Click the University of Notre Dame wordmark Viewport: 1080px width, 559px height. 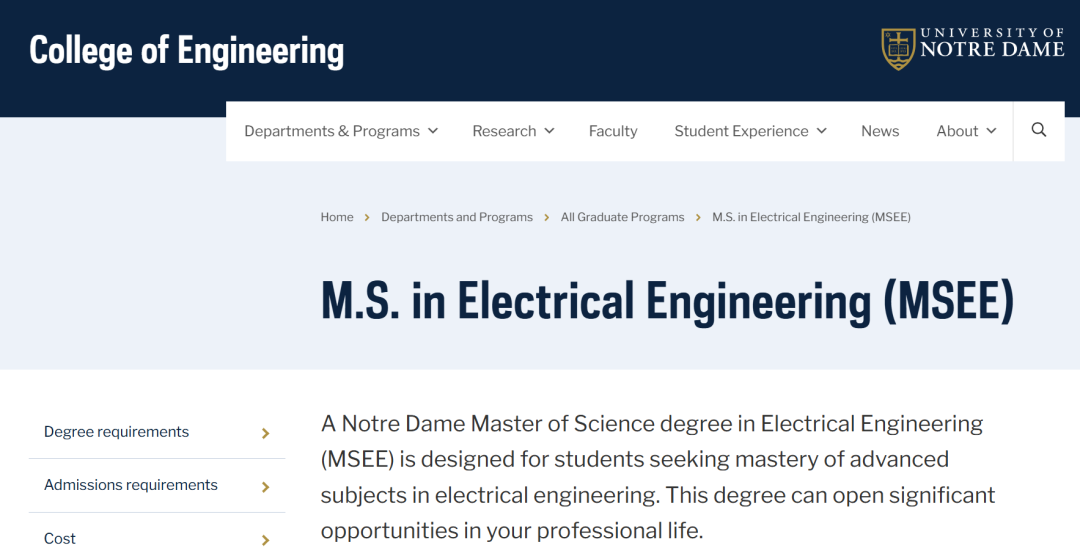992,43
